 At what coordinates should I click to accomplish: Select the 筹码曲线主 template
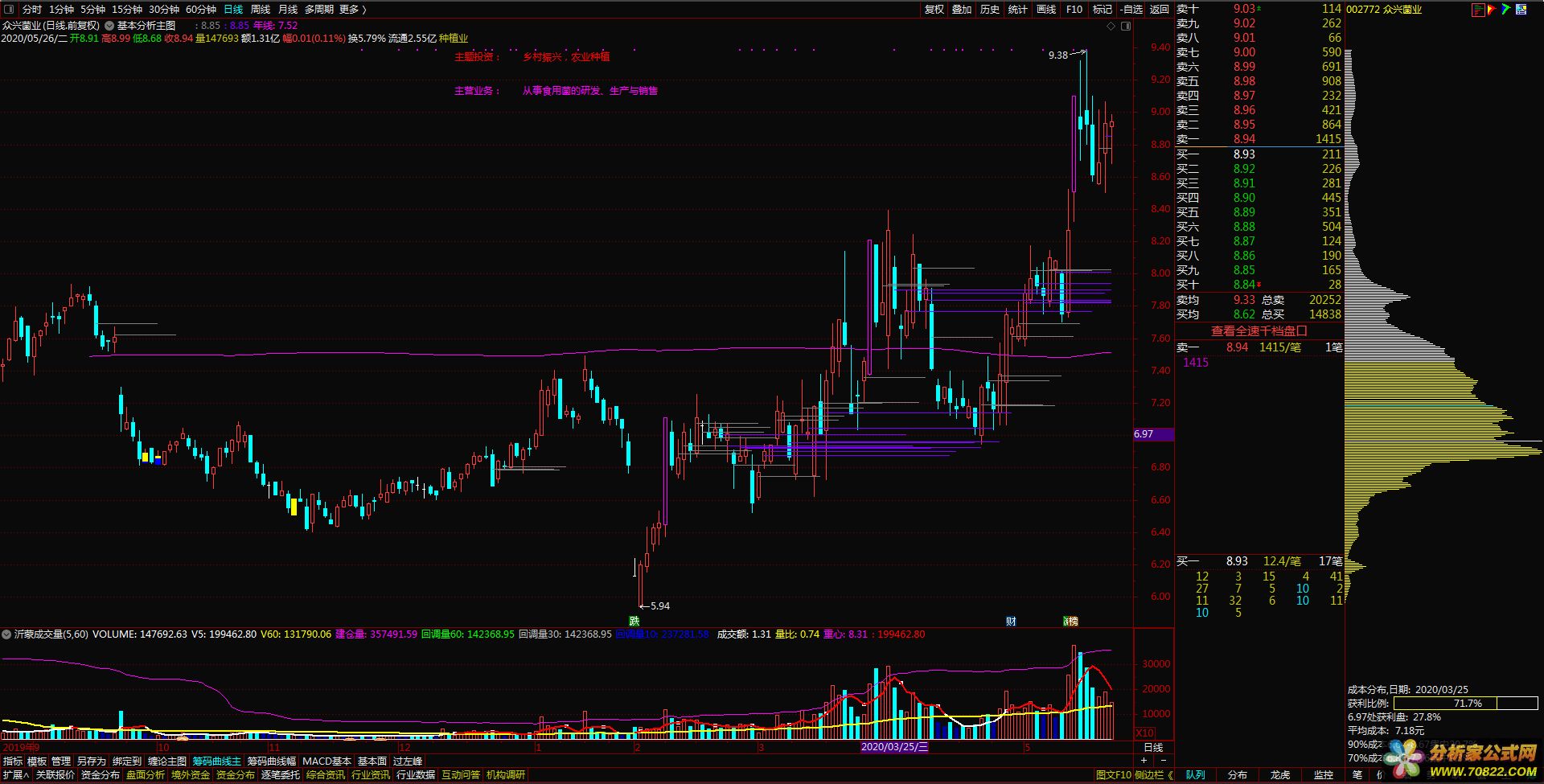pos(216,761)
